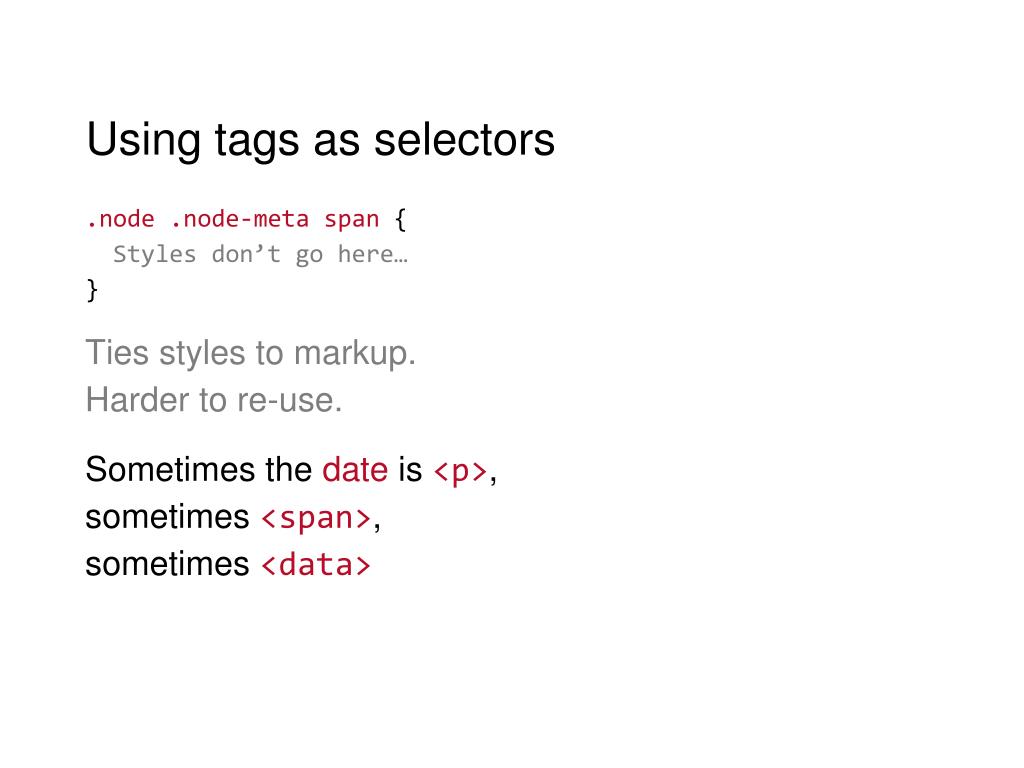1024x768 pixels.
Task: Click the red word 'date'
Action: coord(355,470)
